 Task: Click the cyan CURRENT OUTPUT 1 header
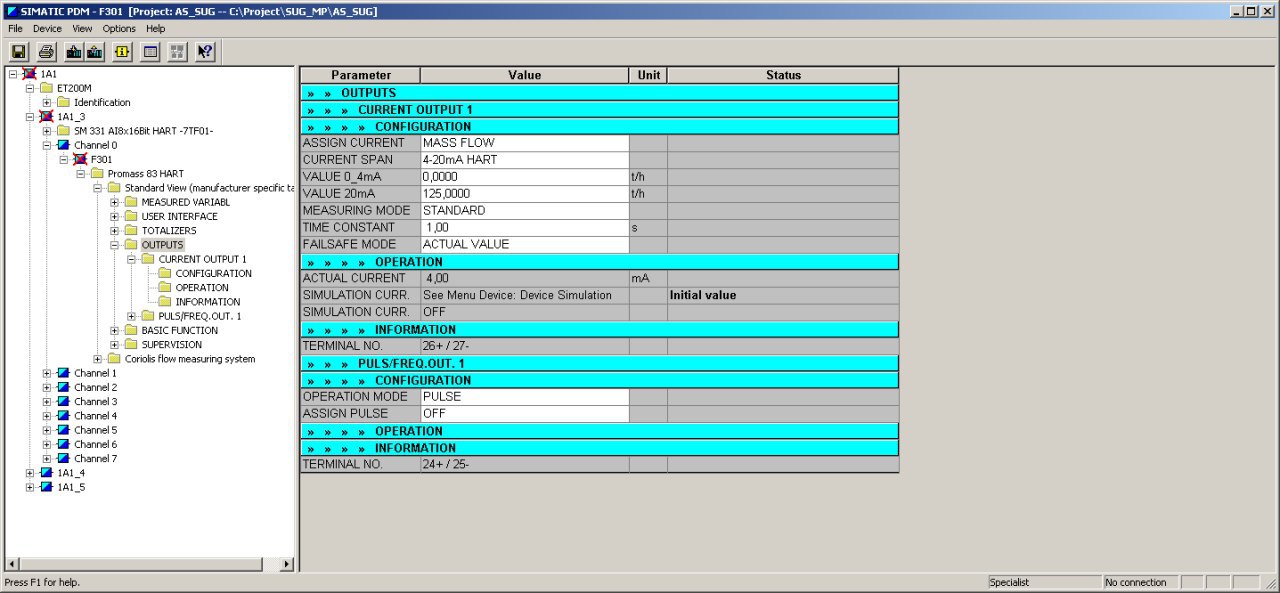pyautogui.click(x=599, y=109)
